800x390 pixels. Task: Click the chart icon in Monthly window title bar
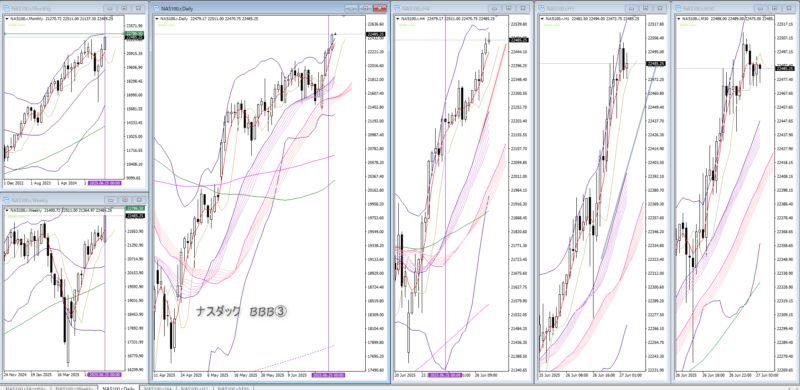pos(6,8)
